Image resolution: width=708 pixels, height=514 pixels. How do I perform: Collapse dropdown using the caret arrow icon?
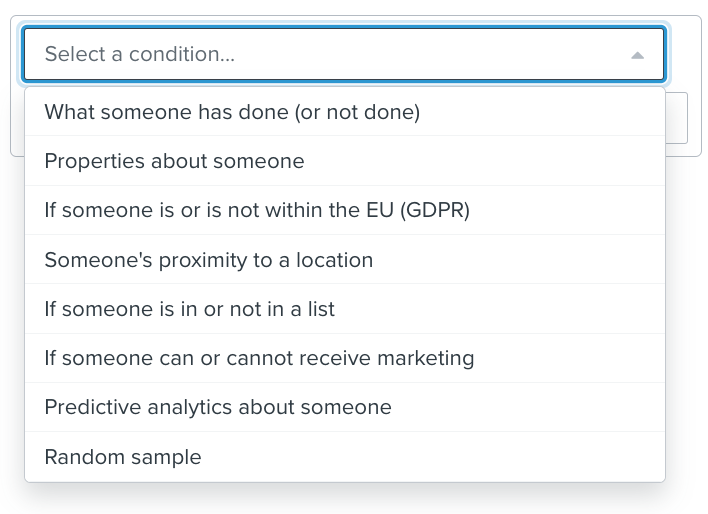(x=637, y=55)
